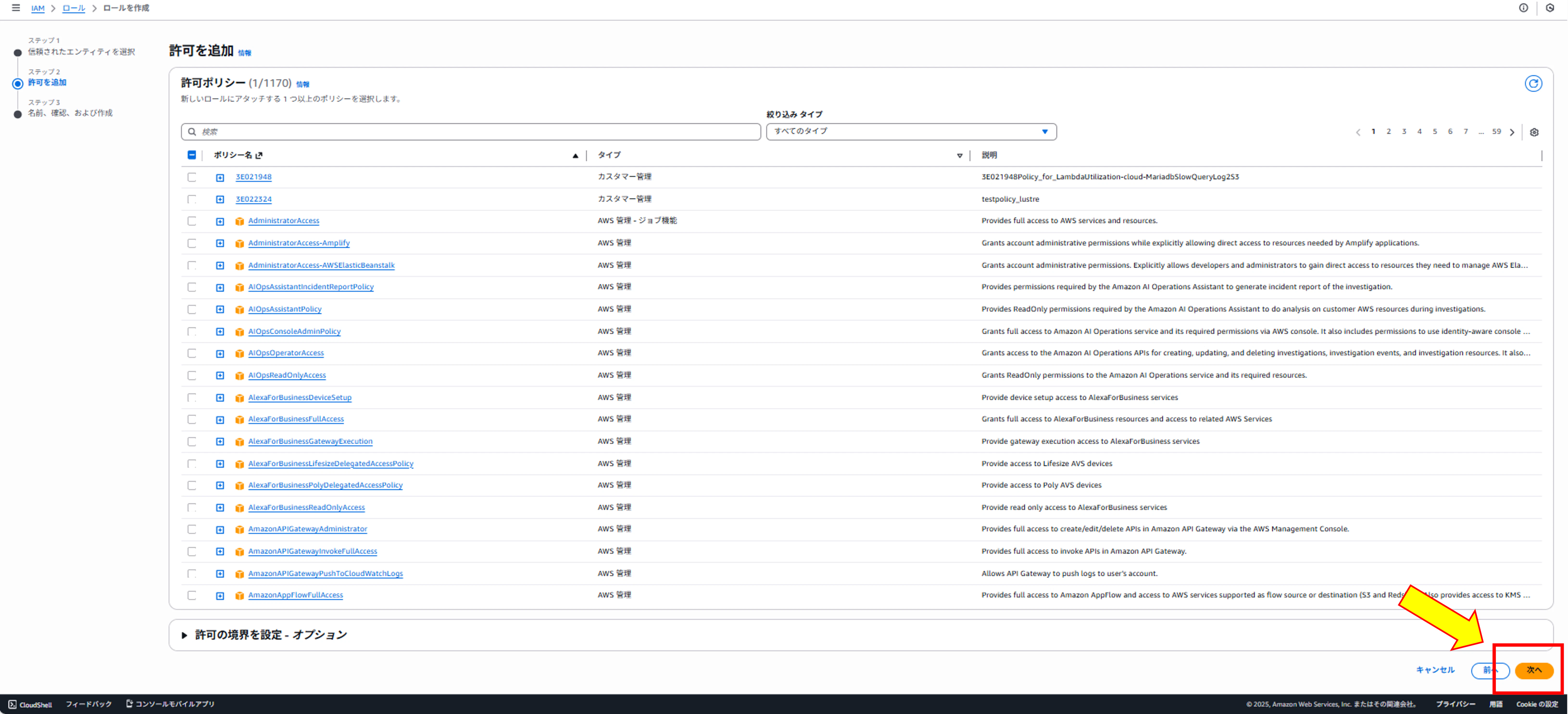1568x714 pixels.
Task: Click the キャンセル cancel link
Action: (x=1435, y=670)
